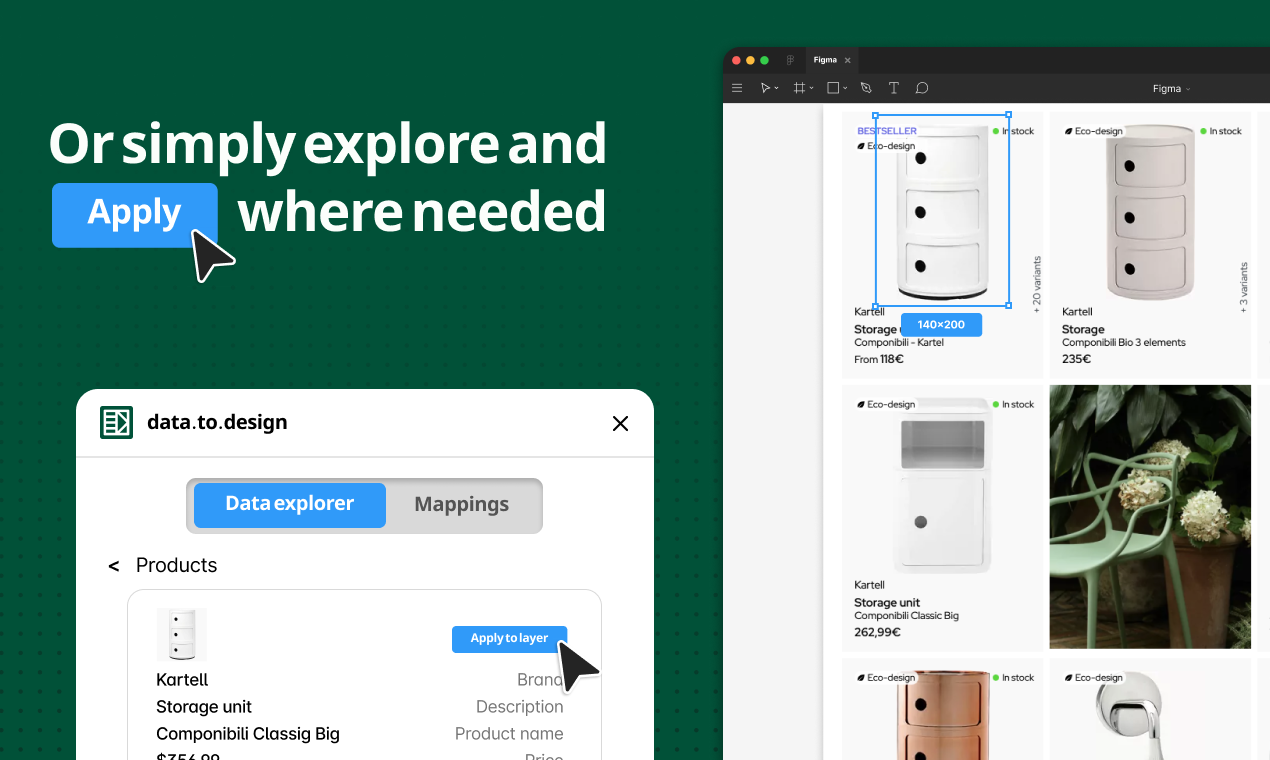Click the 'Storage unit' description value in plugin
Image resolution: width=1270 pixels, height=760 pixels.
pyautogui.click(x=204, y=707)
